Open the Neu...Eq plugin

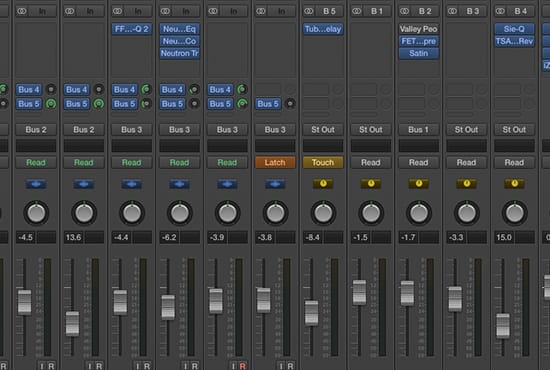coord(180,29)
